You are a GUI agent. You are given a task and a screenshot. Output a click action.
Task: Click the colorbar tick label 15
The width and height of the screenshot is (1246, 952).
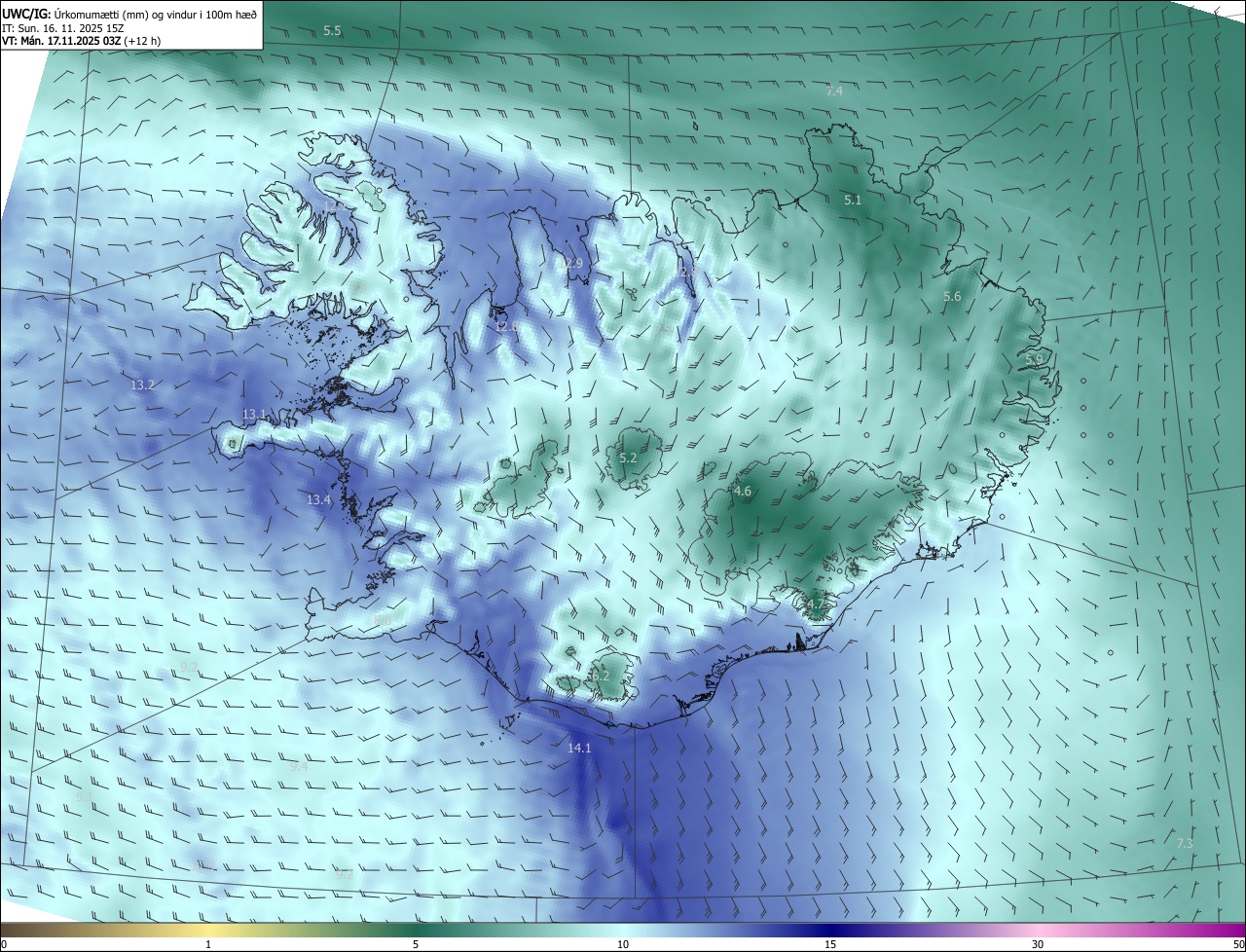click(830, 944)
